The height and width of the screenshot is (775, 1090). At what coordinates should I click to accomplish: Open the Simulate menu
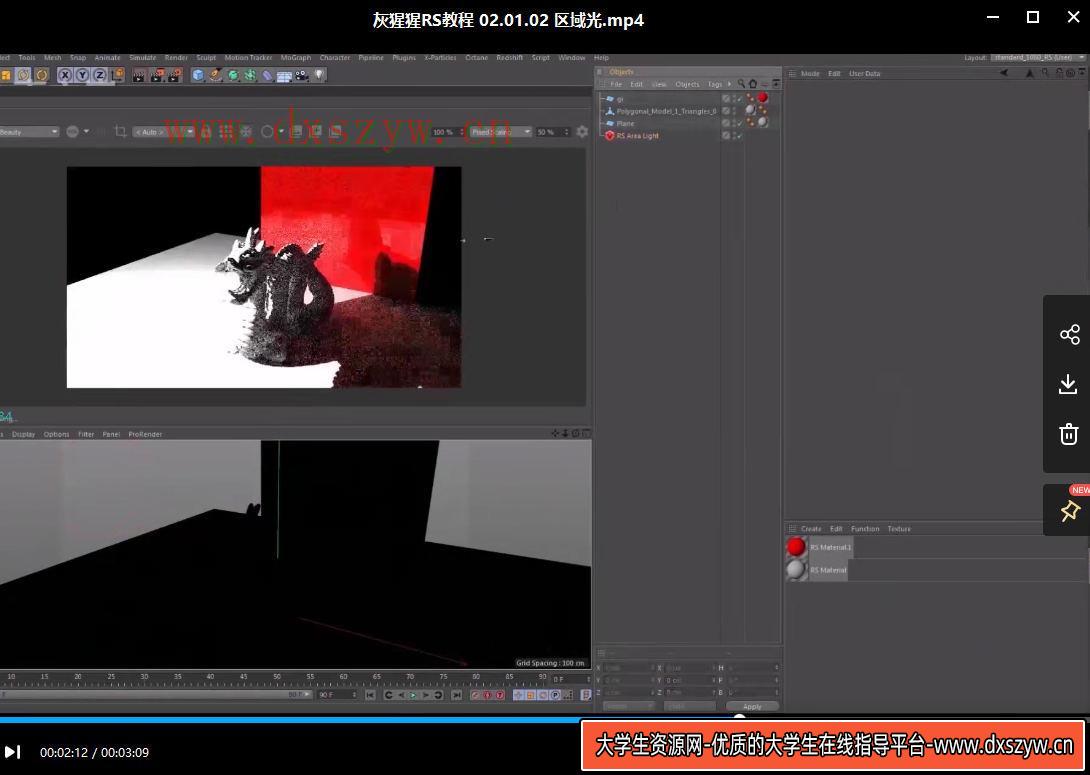coord(143,58)
